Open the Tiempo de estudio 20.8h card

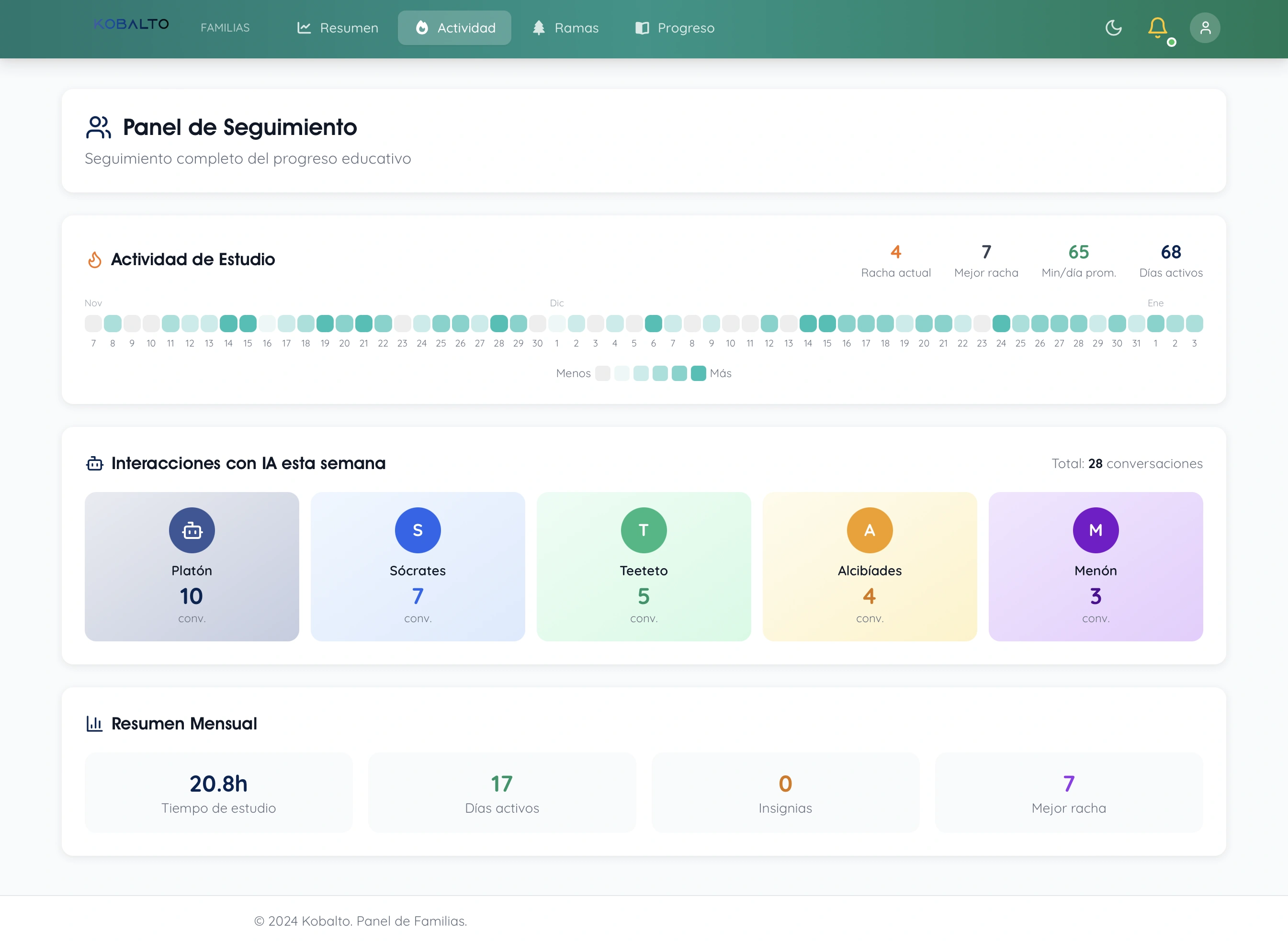pos(218,792)
